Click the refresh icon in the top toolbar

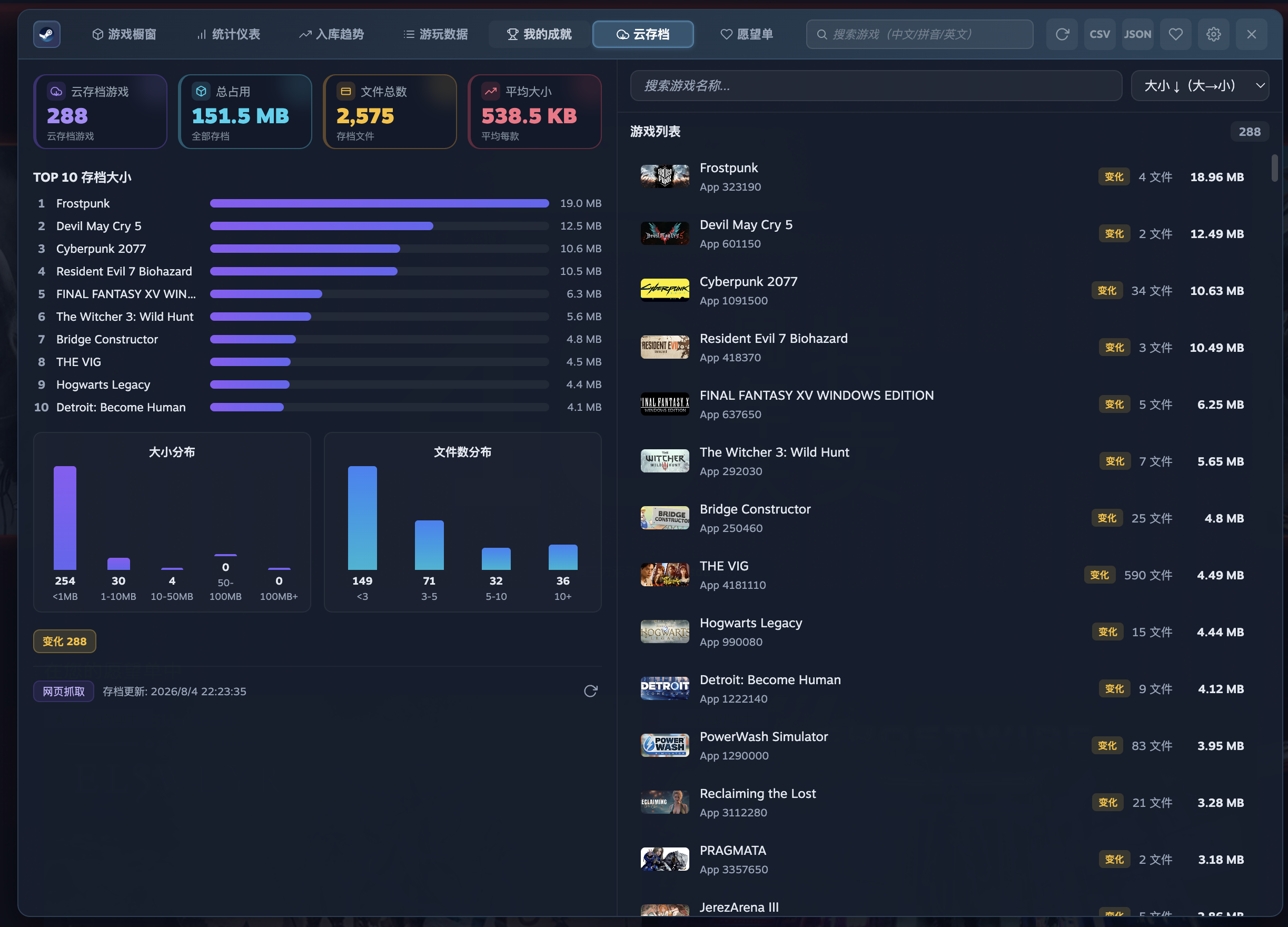coord(1062,34)
